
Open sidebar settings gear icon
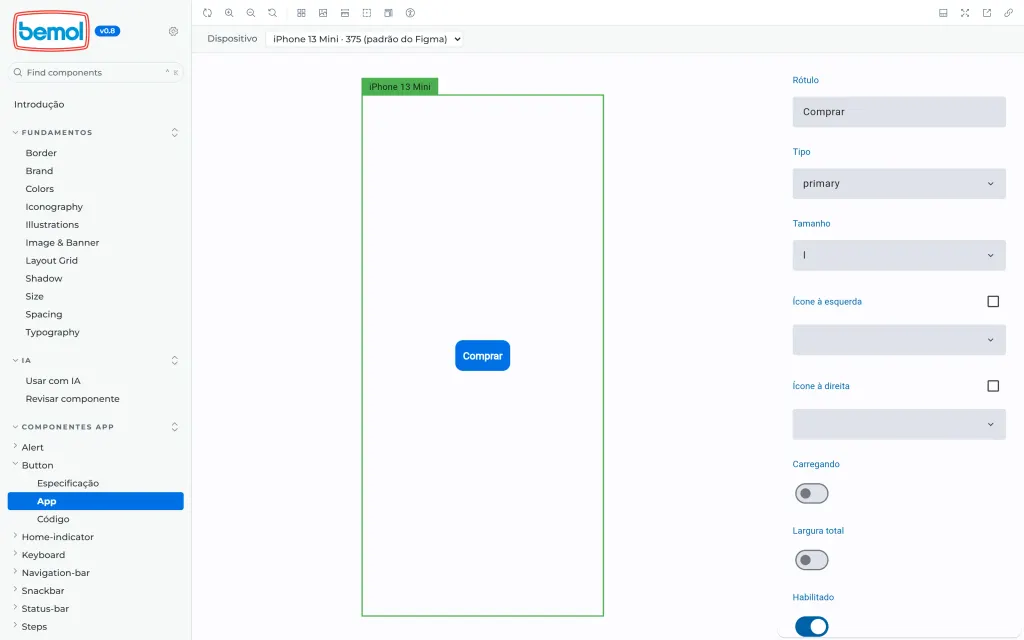173,31
